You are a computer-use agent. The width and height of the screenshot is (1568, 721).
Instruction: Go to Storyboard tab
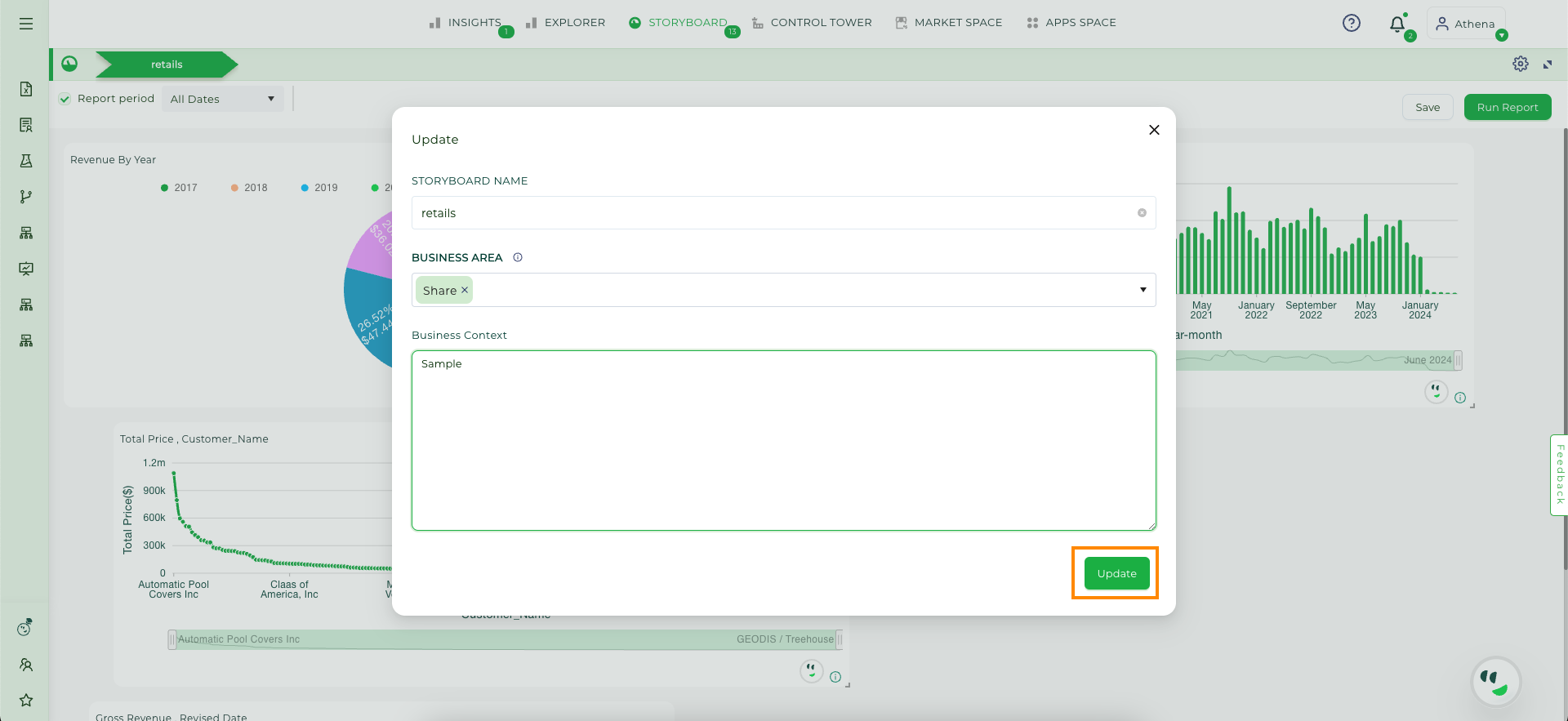pos(678,23)
